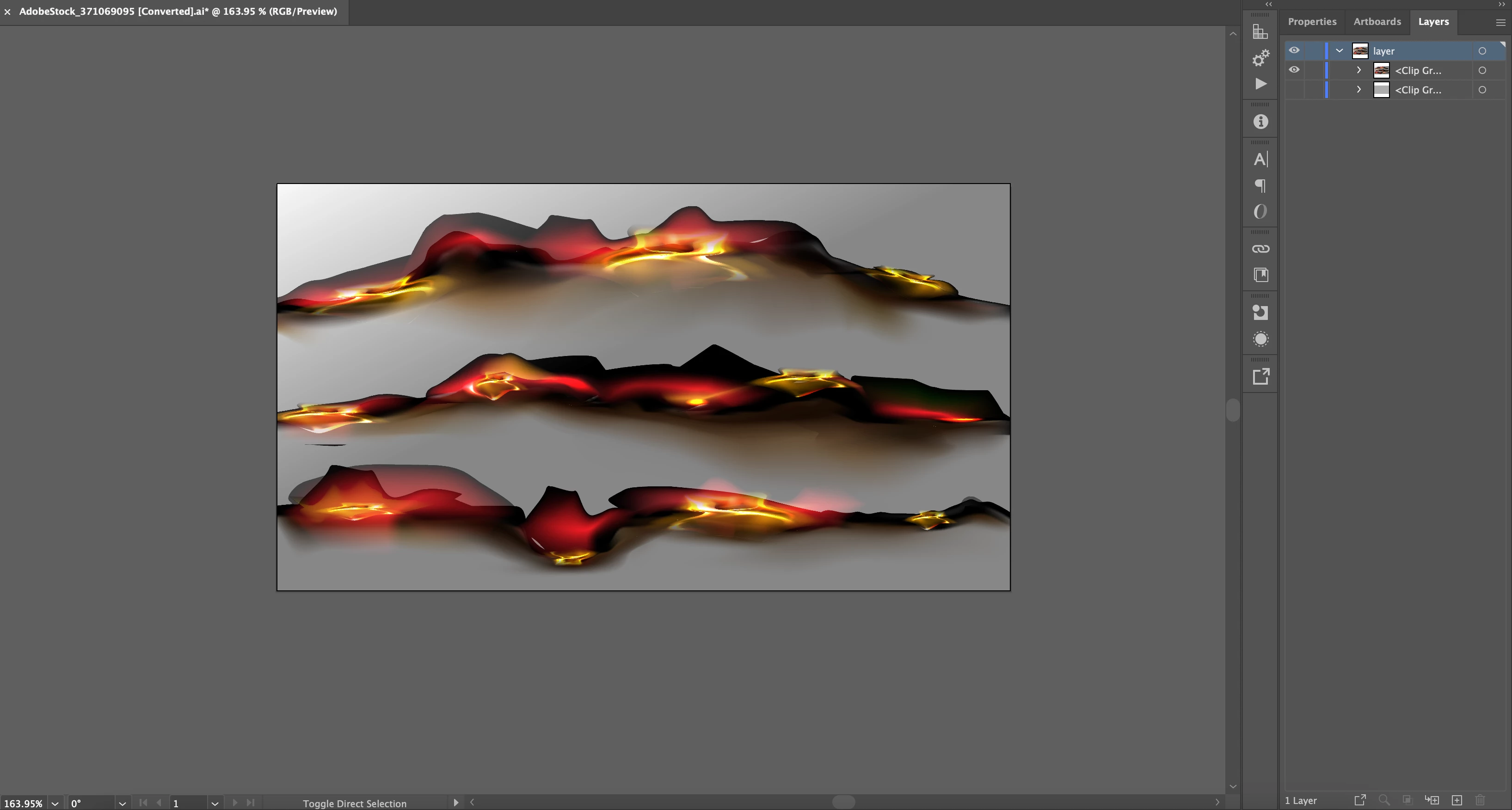Click the Collect for Export icon
This screenshot has height=810, width=1512.
(x=1360, y=800)
